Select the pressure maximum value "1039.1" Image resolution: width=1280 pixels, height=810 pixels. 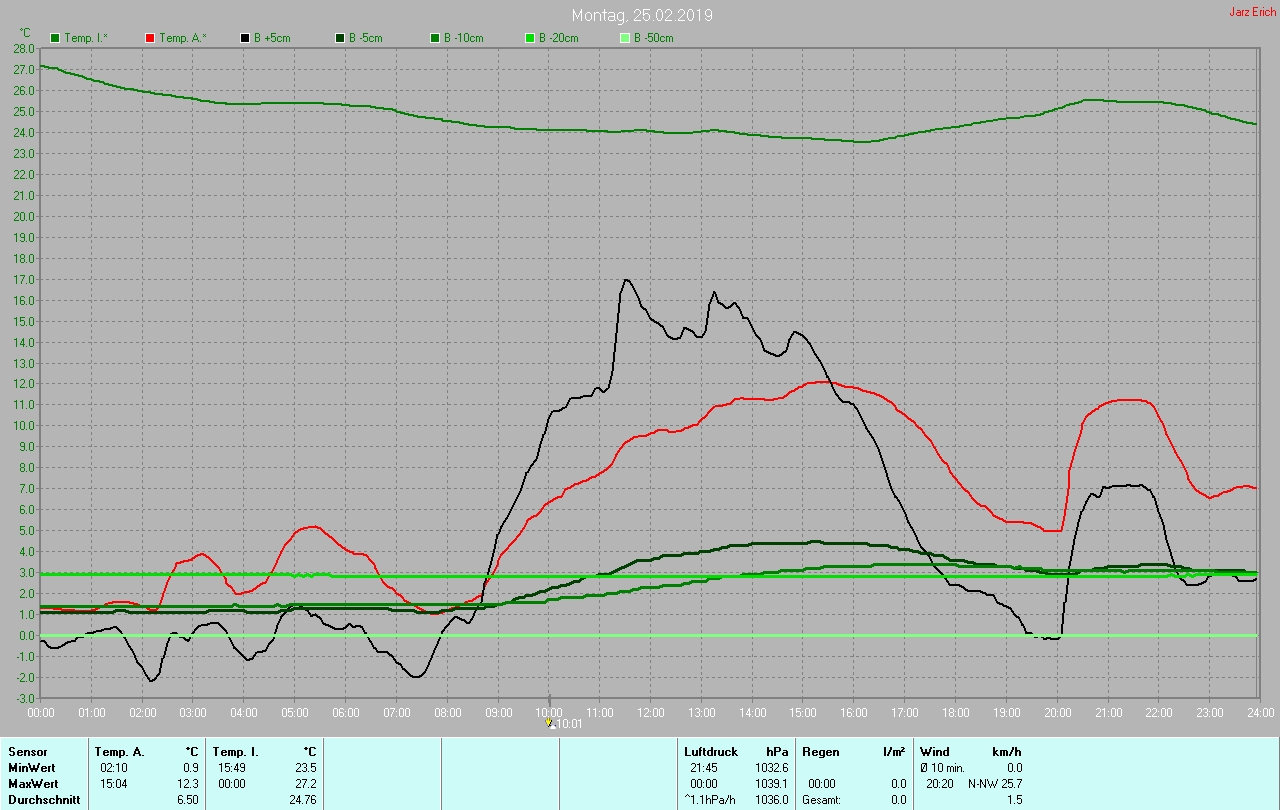coord(771,784)
